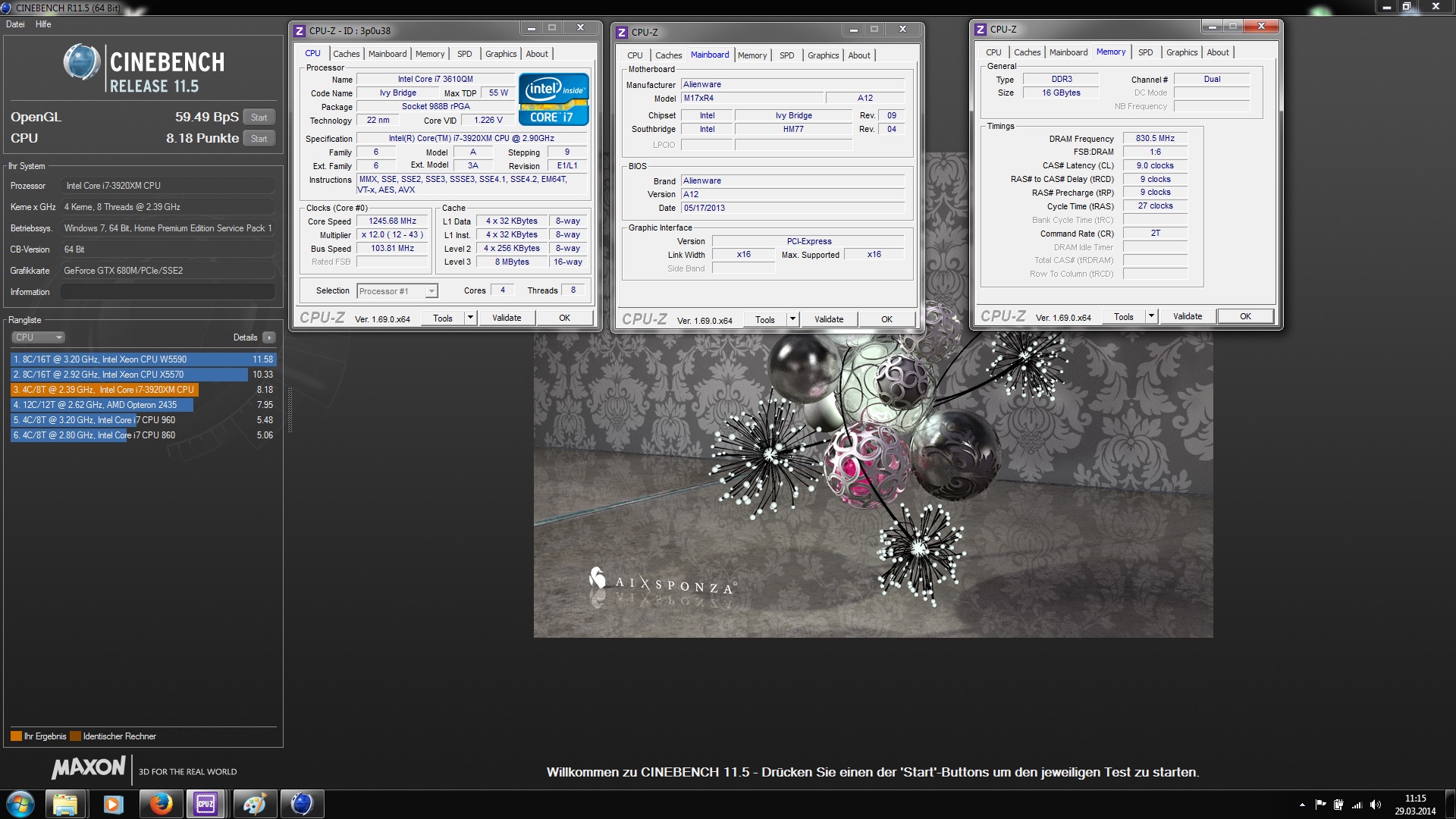
Task: Click memory size 16 GBytes value
Action: 1061,93
